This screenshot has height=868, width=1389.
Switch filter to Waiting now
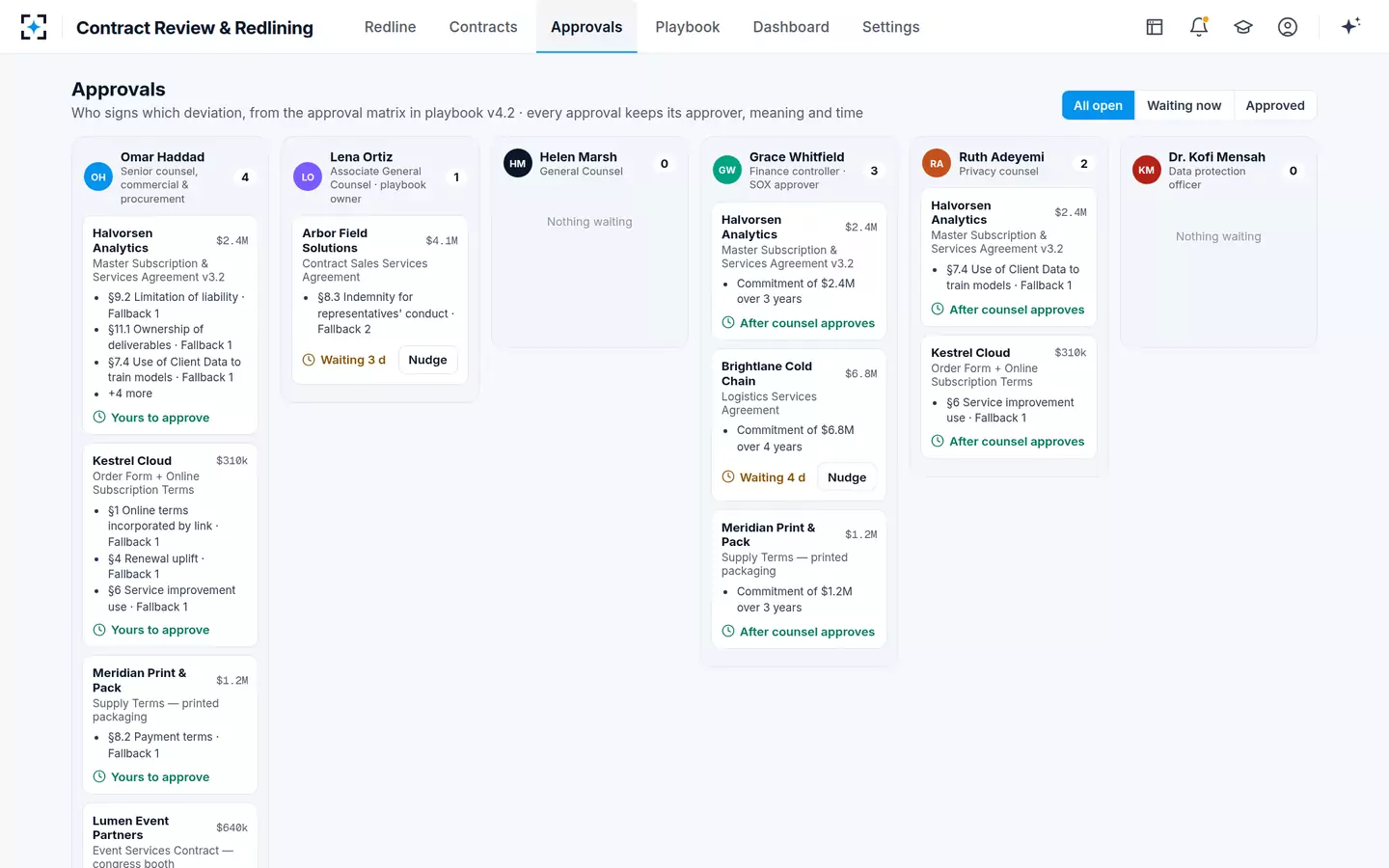click(x=1184, y=105)
